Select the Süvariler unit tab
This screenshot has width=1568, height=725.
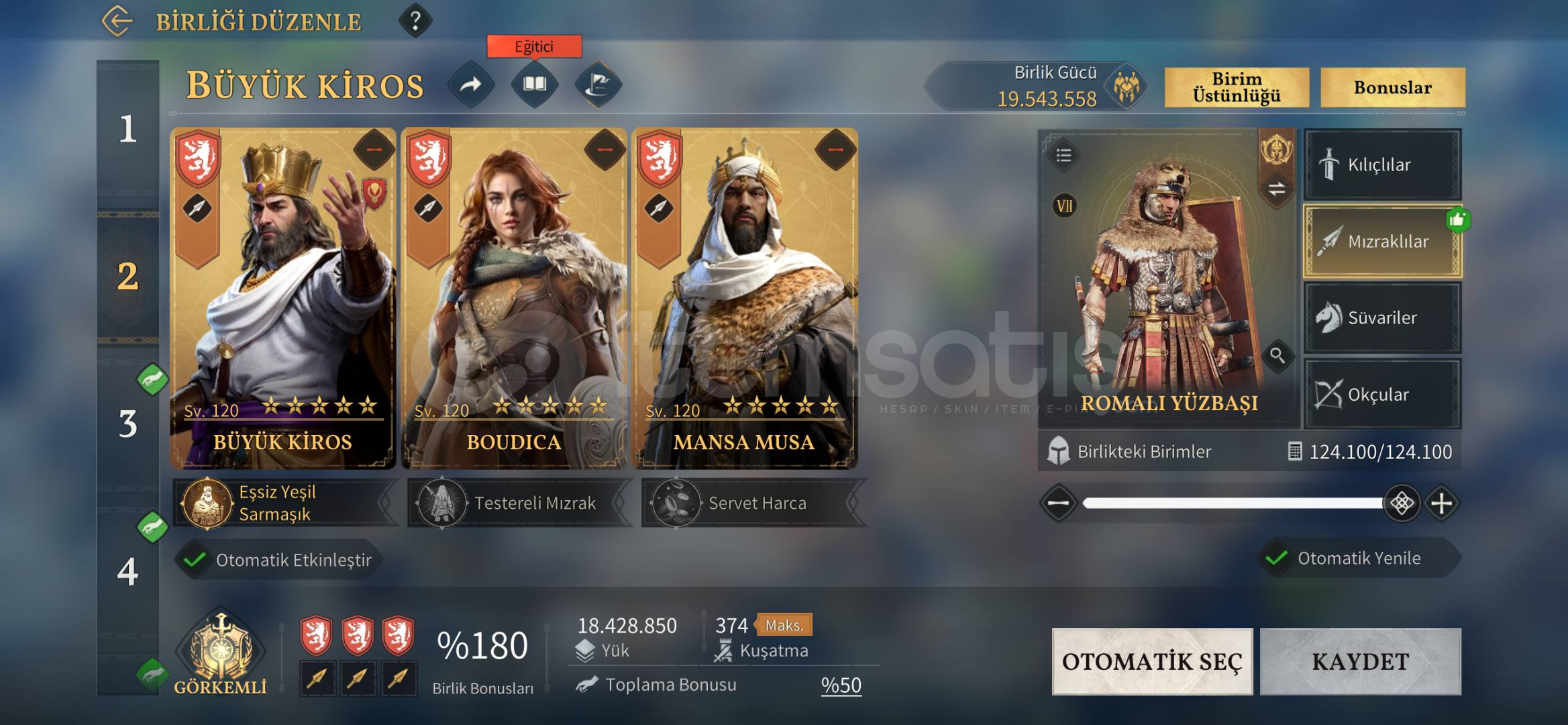(x=1382, y=318)
